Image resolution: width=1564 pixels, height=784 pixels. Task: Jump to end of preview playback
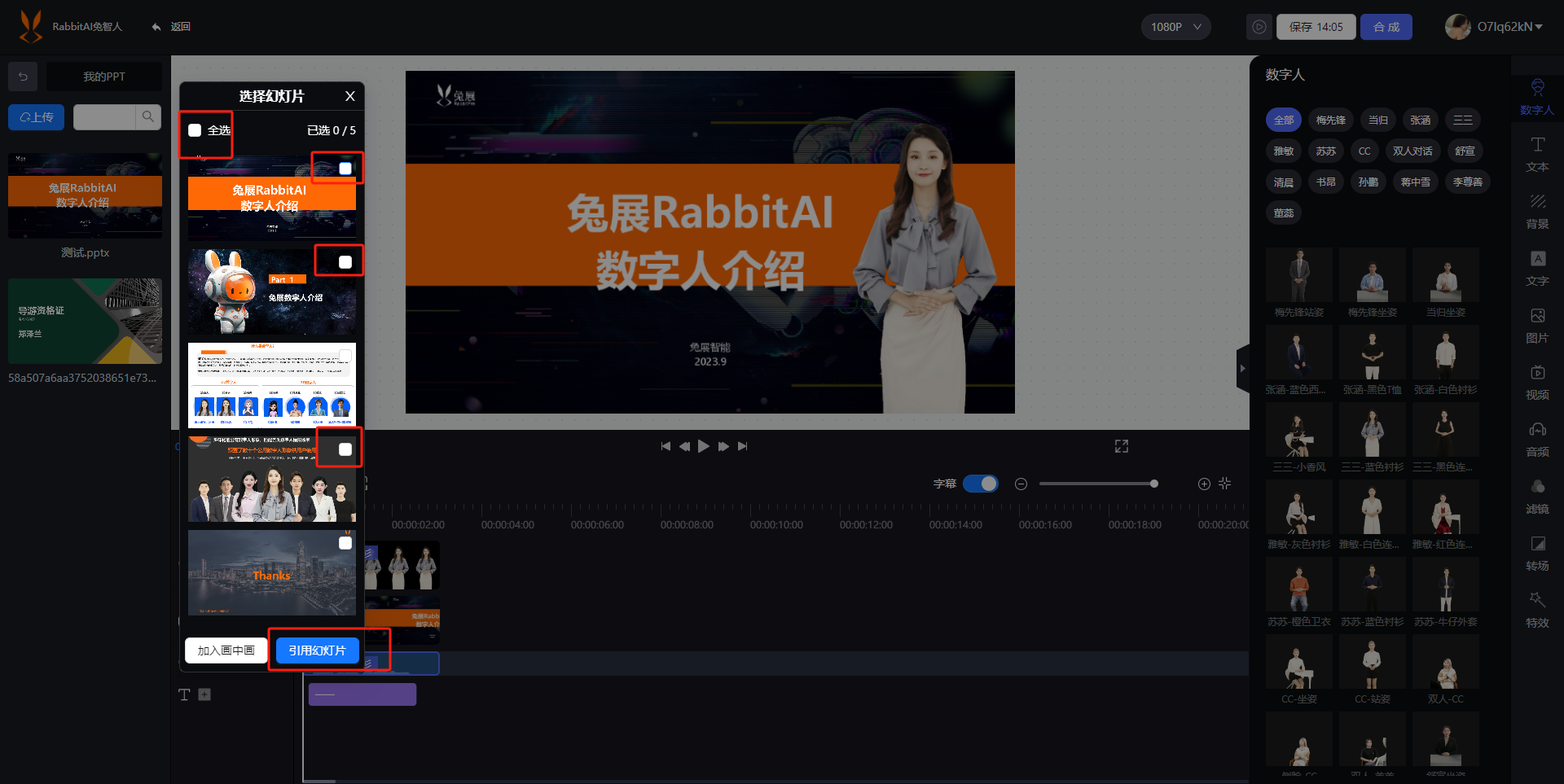click(x=742, y=446)
